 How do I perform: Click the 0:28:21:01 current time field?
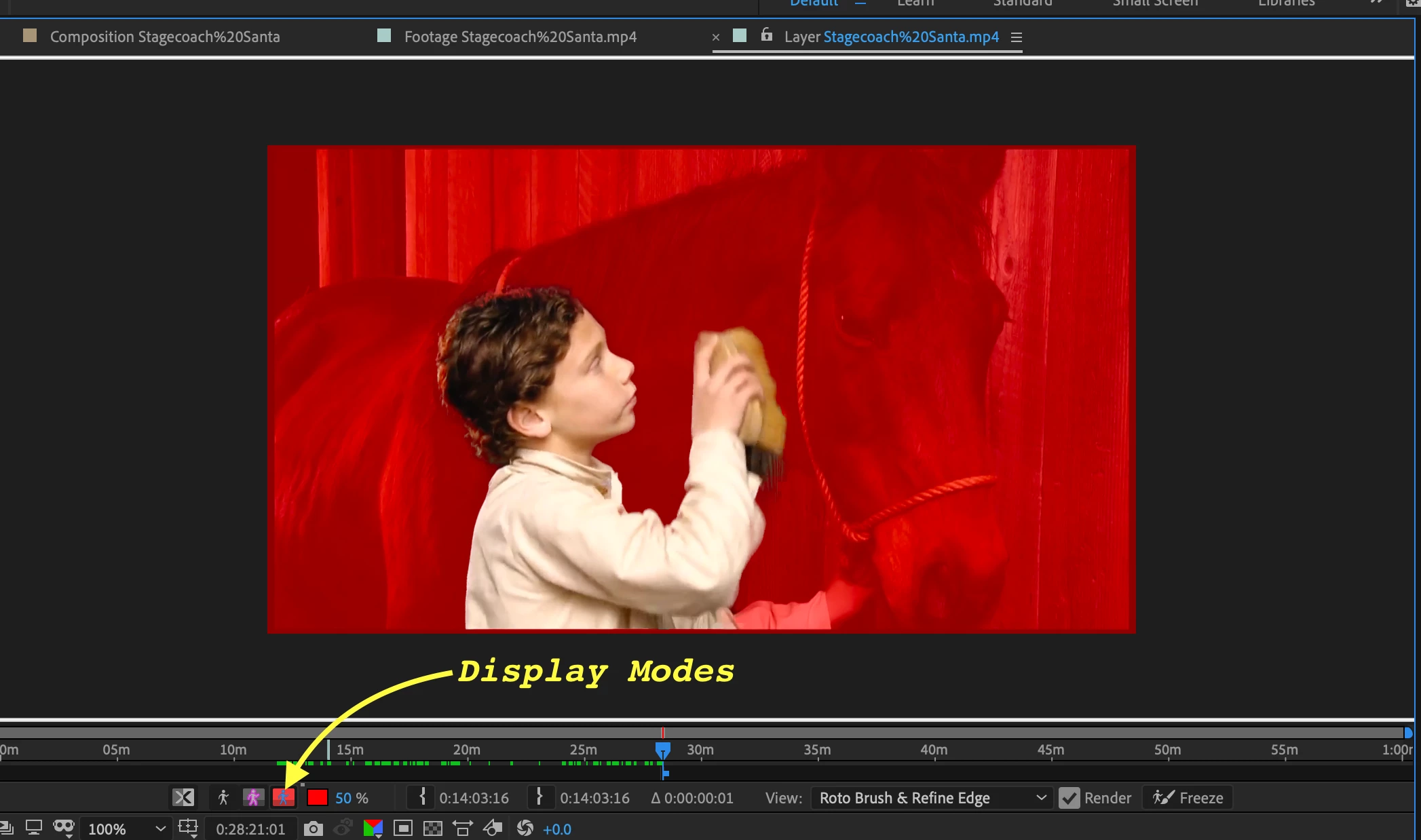pyautogui.click(x=250, y=828)
